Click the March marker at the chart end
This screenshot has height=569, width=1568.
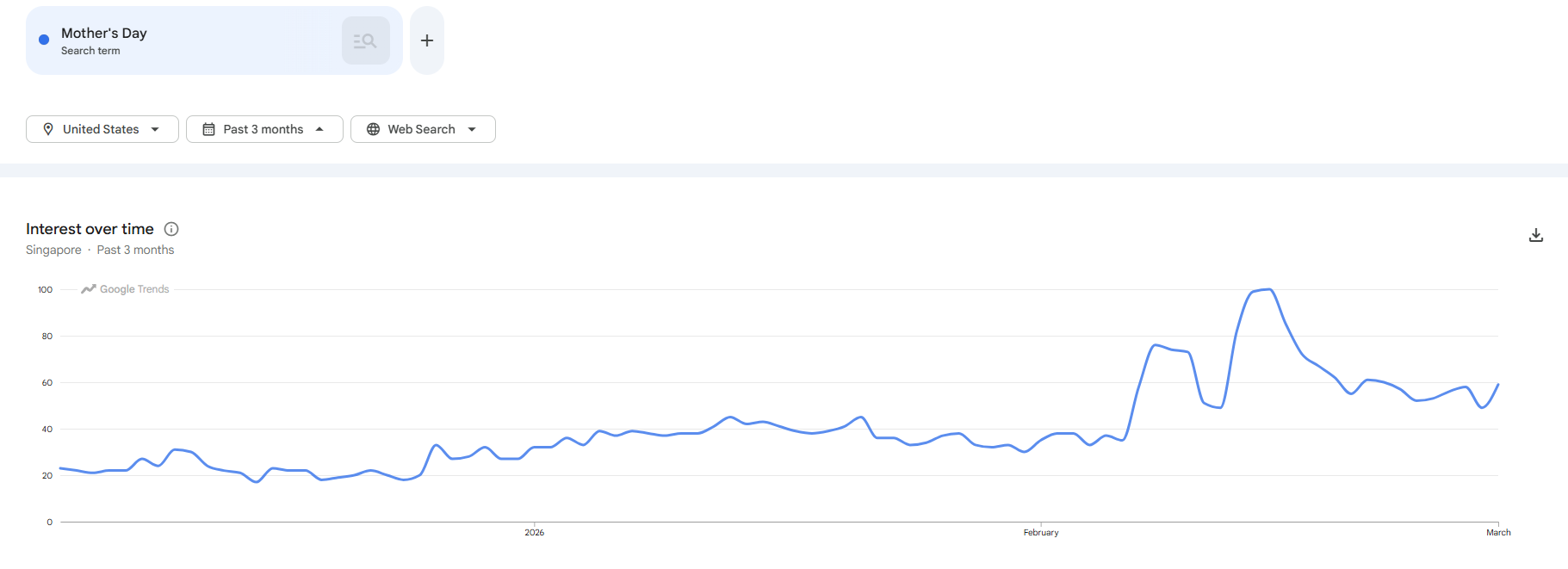coord(1497,532)
